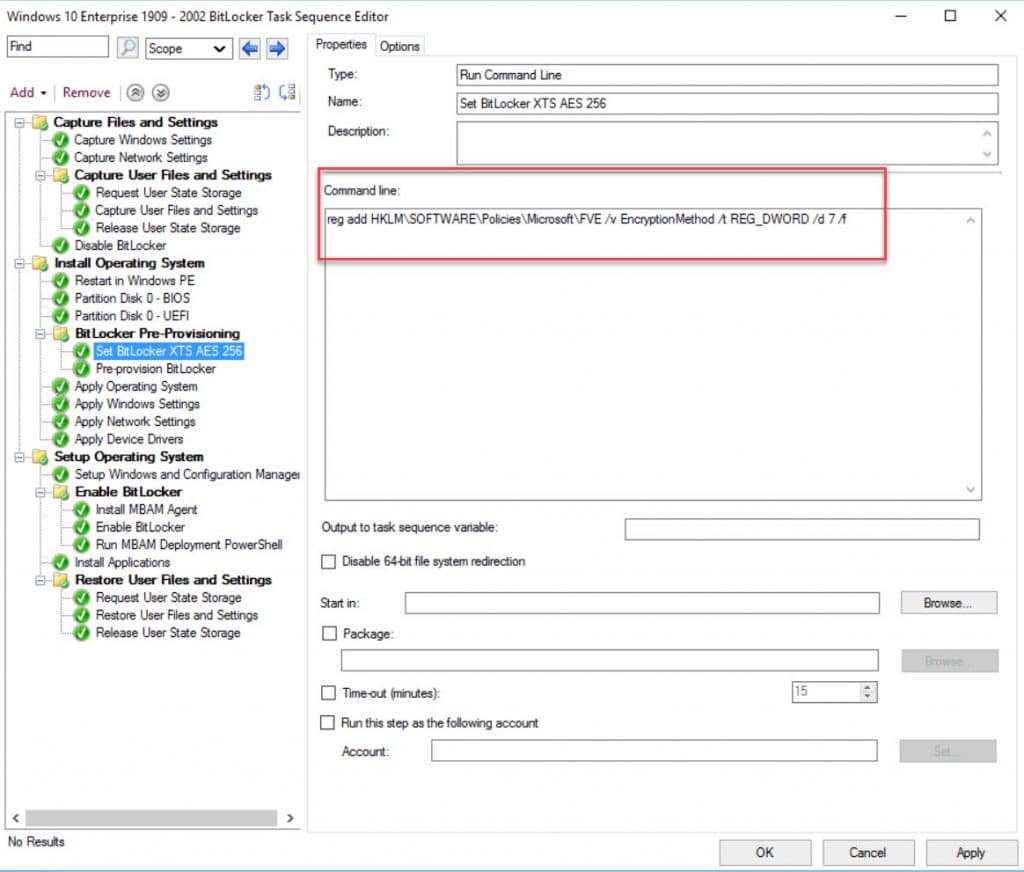This screenshot has height=872, width=1024.
Task: Switch to the Properties tab
Action: click(341, 44)
